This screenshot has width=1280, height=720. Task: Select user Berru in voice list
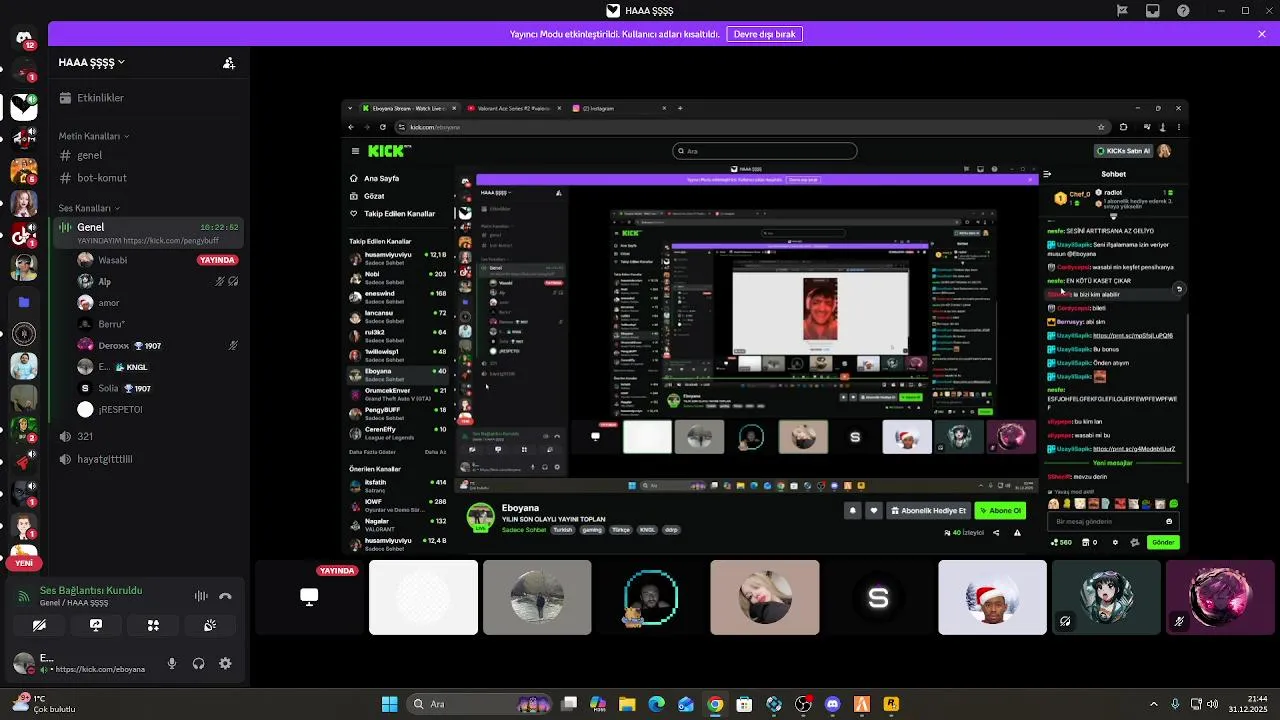point(158,324)
